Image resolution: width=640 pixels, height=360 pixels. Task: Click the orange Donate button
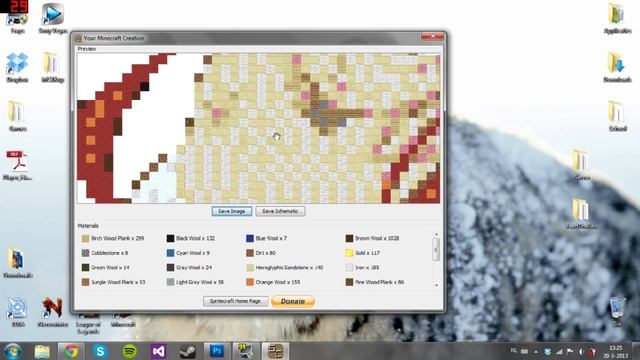click(x=293, y=301)
